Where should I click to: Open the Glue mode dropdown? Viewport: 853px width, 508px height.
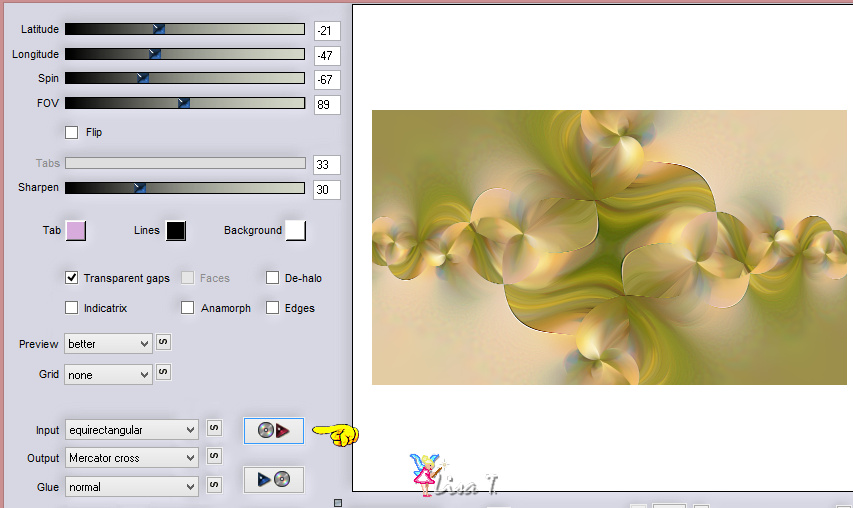coord(132,487)
